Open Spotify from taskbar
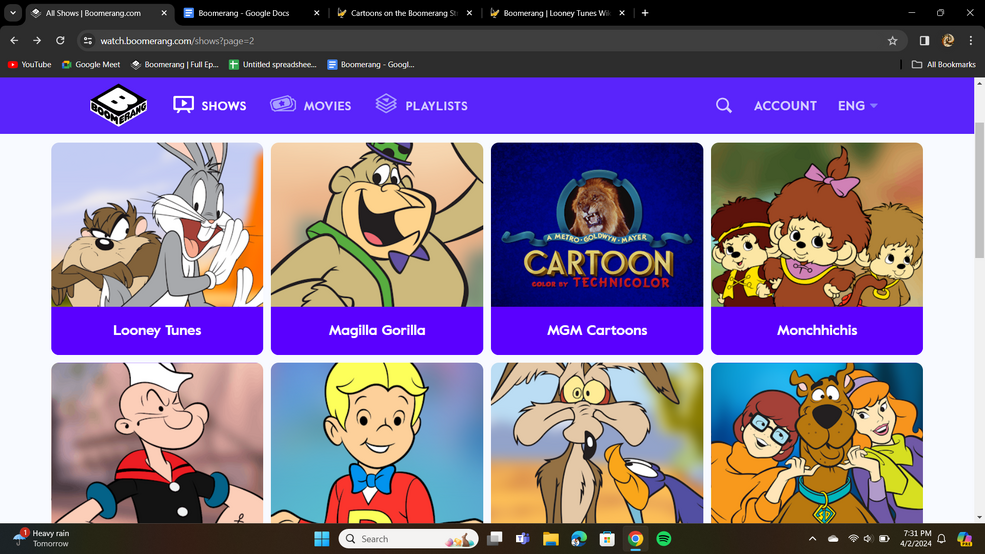The width and height of the screenshot is (985, 554). pyautogui.click(x=663, y=539)
